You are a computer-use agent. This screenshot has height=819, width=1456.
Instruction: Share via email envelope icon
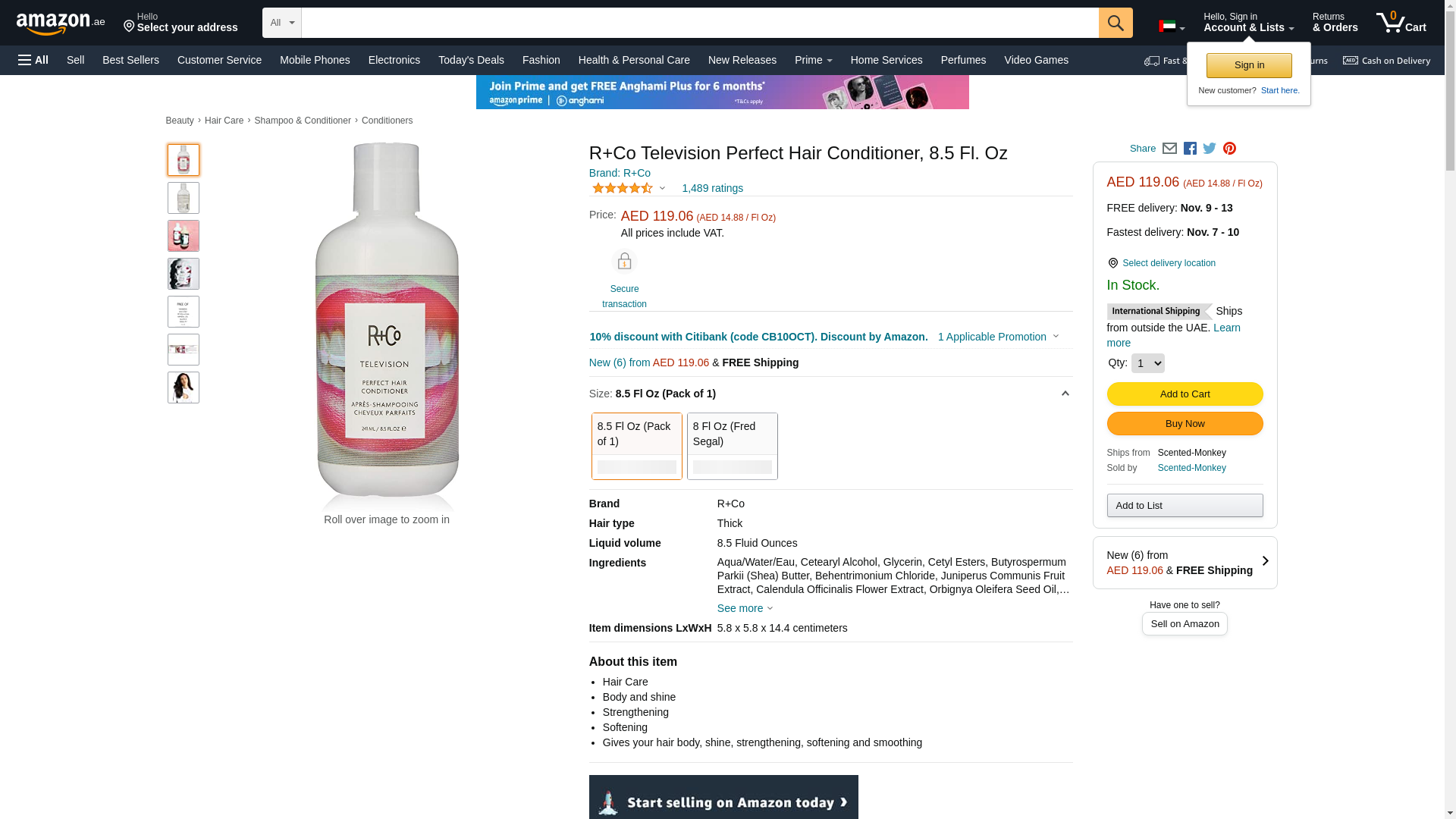[x=1169, y=149]
